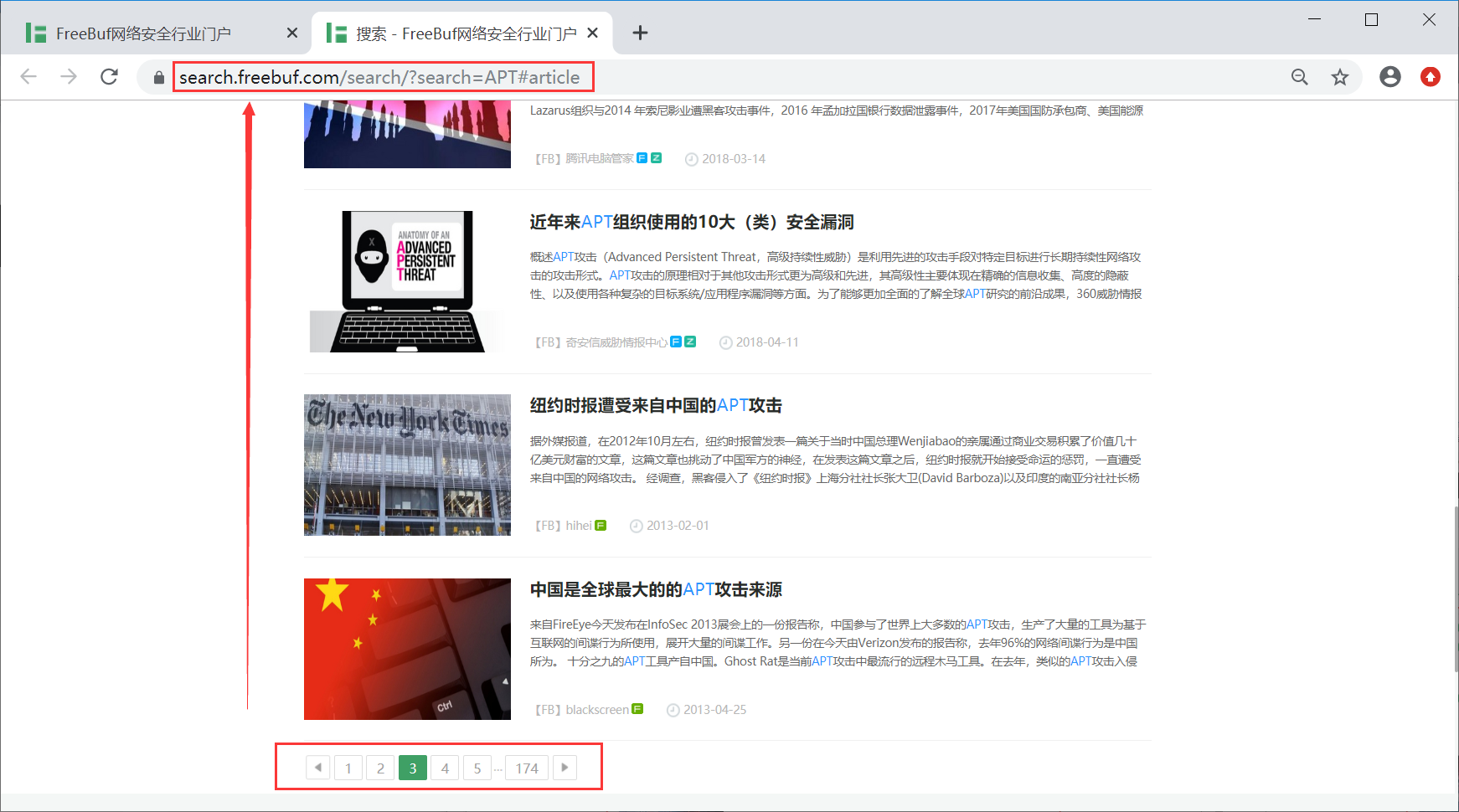Click the green F badge beside hihei
1459x812 pixels.
[x=601, y=525]
